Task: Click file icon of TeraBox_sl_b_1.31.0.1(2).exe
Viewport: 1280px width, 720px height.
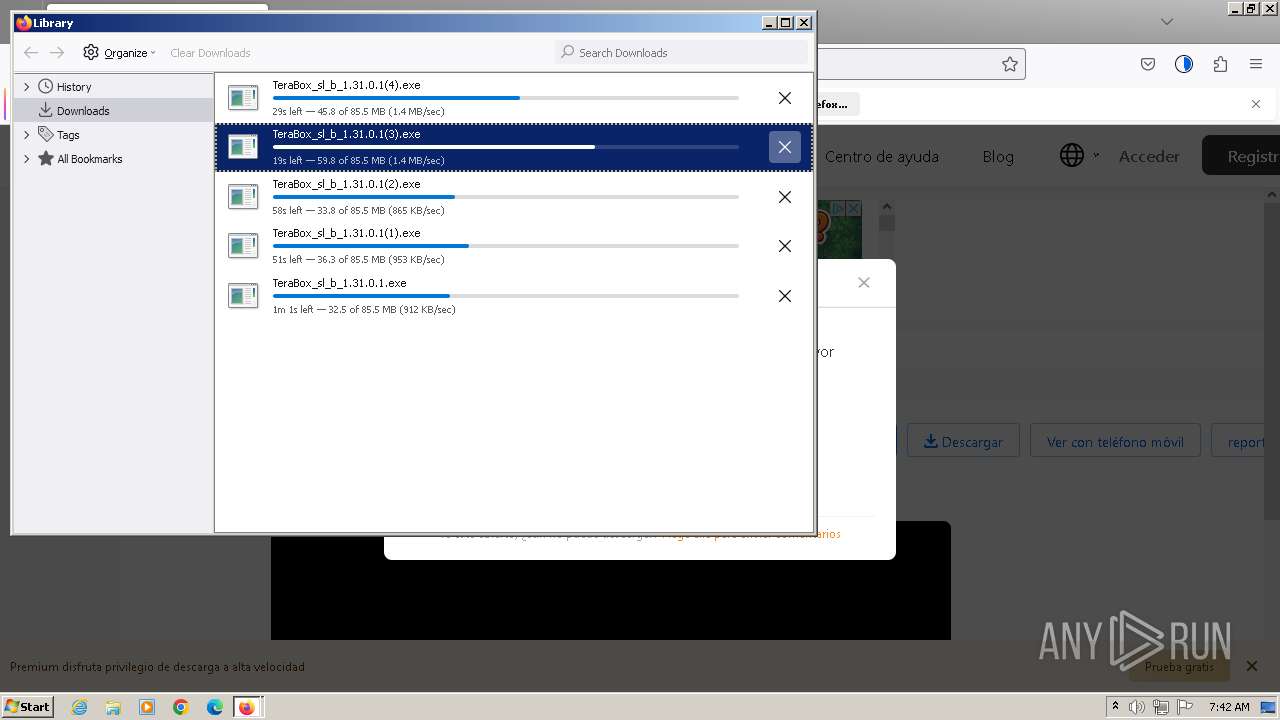Action: [x=243, y=197]
